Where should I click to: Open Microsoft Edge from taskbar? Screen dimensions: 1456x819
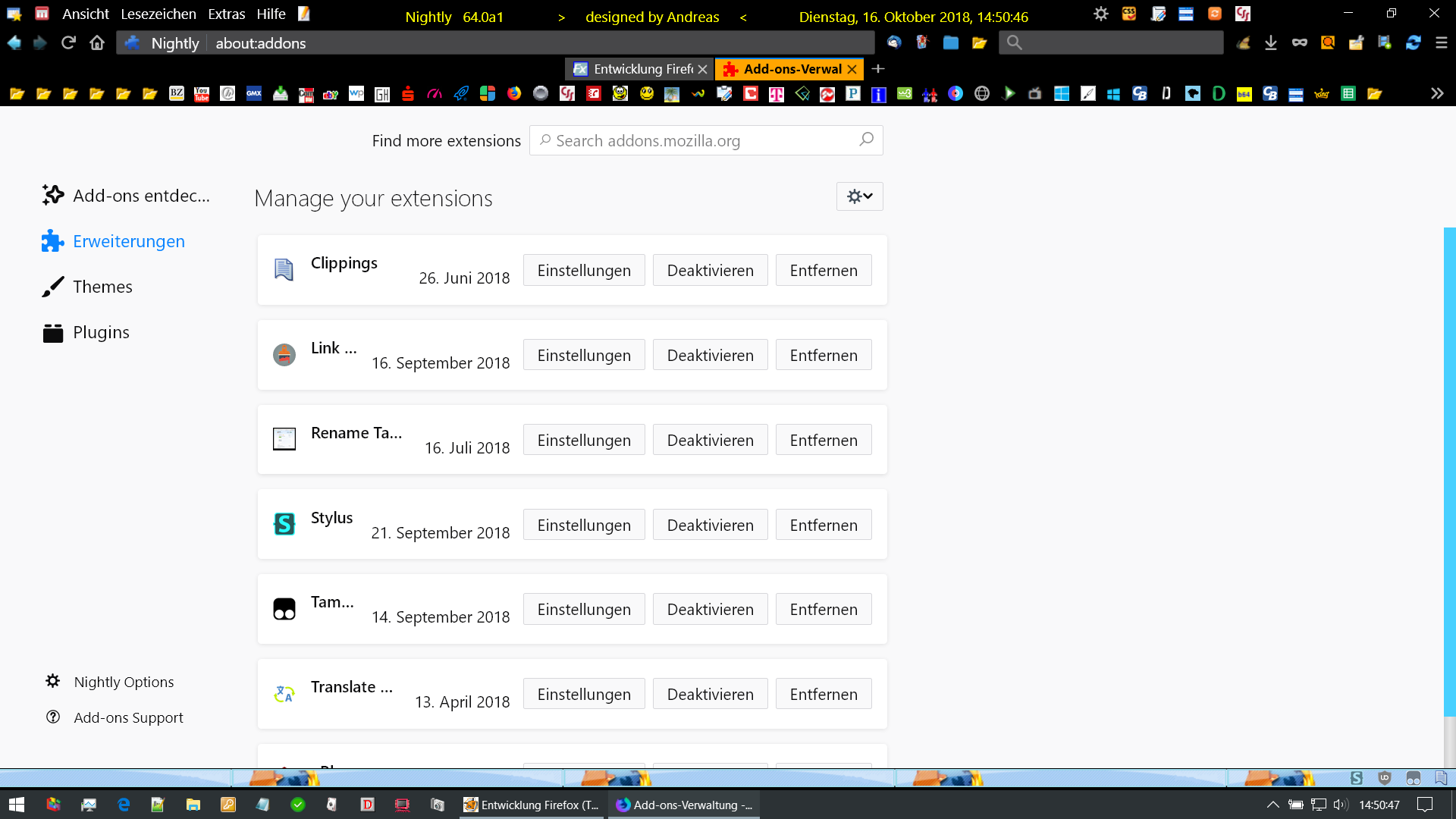(x=124, y=805)
